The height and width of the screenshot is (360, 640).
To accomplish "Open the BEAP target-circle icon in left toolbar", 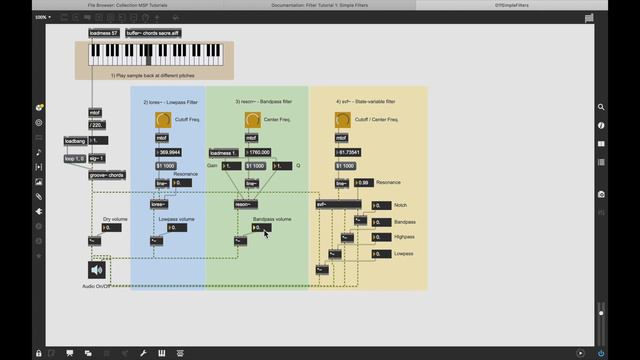I will click(39, 122).
